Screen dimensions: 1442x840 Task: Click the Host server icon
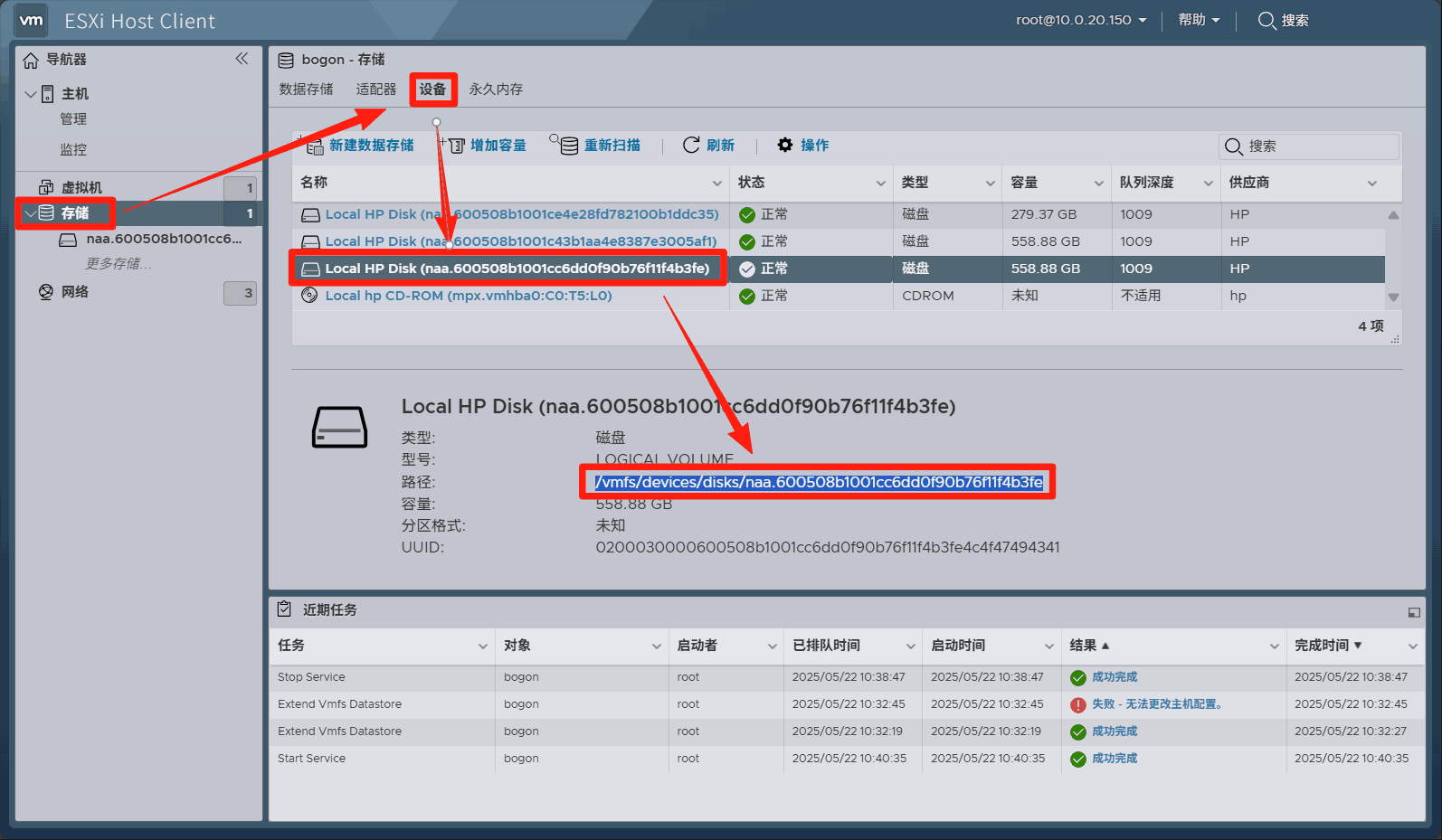[48, 94]
